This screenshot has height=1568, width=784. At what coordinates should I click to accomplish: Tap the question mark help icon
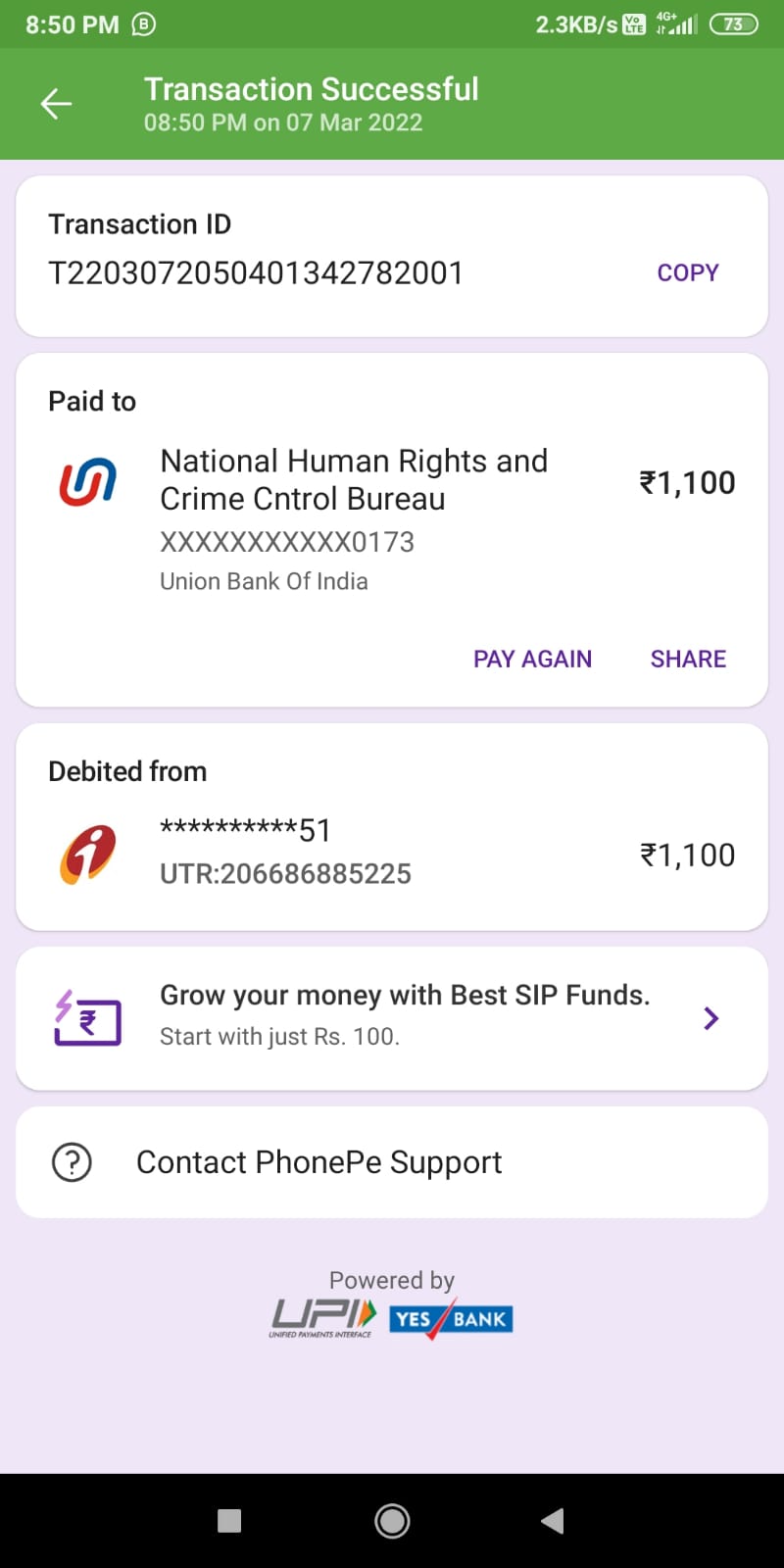(x=72, y=1162)
